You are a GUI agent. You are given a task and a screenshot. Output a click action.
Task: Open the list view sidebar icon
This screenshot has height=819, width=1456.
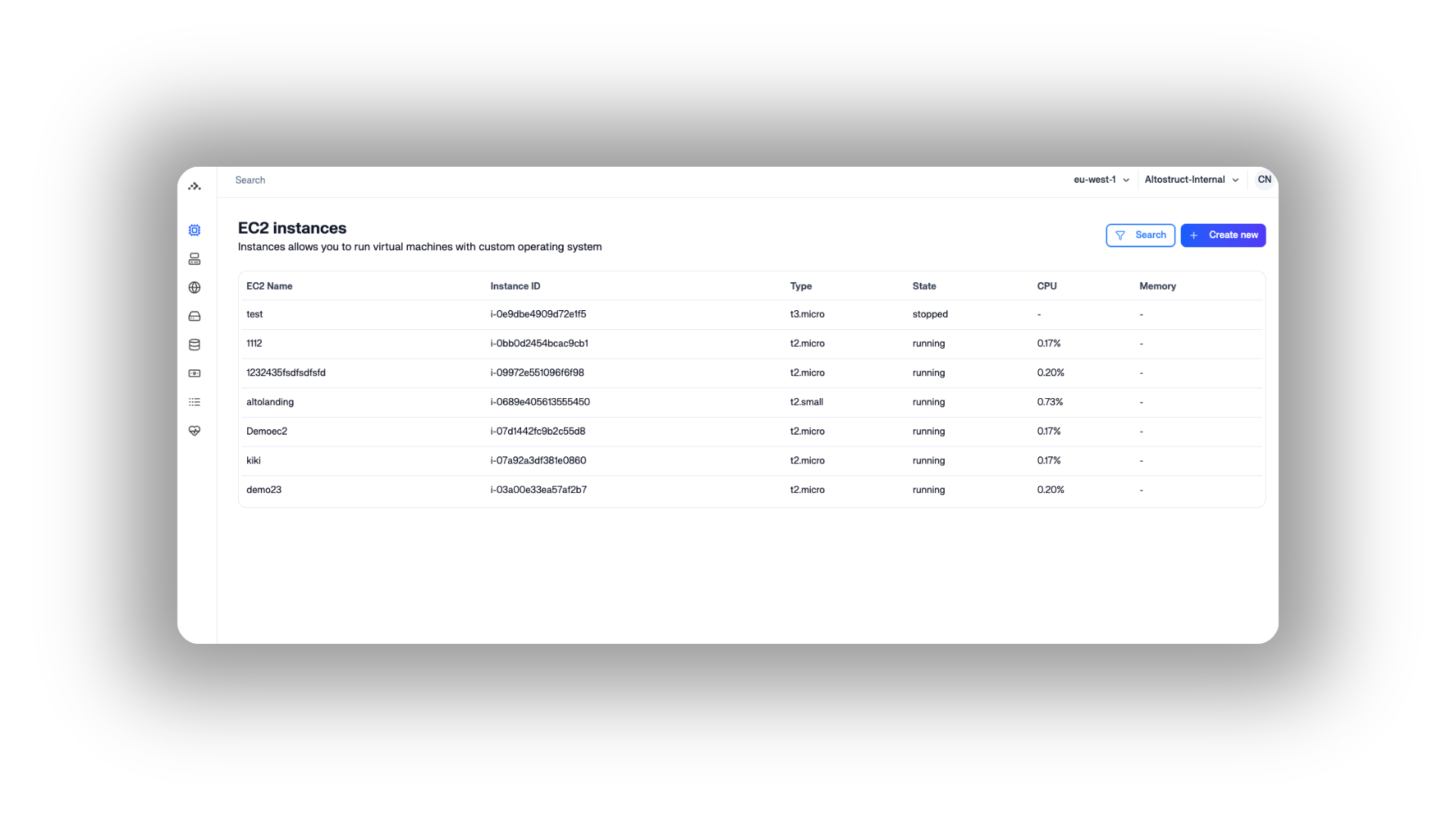coord(194,402)
